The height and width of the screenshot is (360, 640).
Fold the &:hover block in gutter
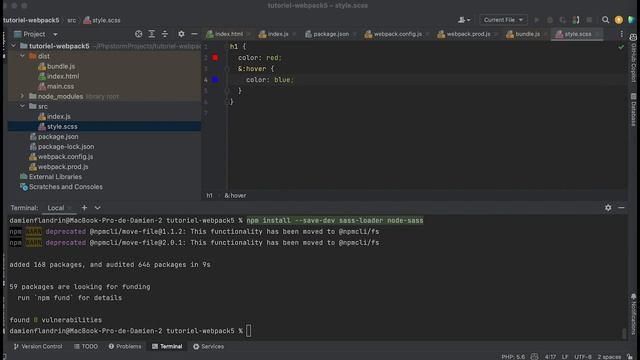pyautogui.click(x=227, y=69)
